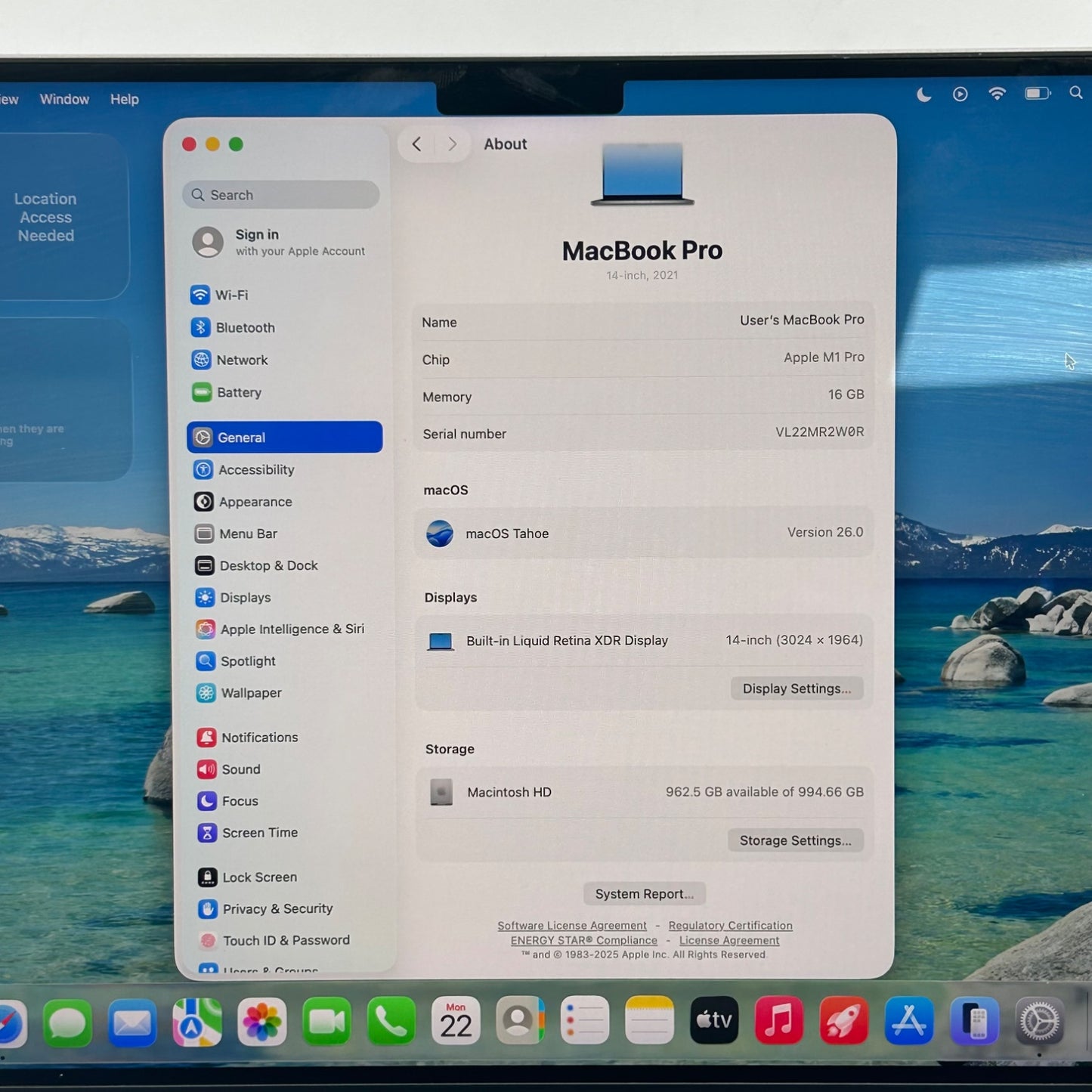
Task: Toggle Focus moon icon in menu bar
Action: point(923,94)
